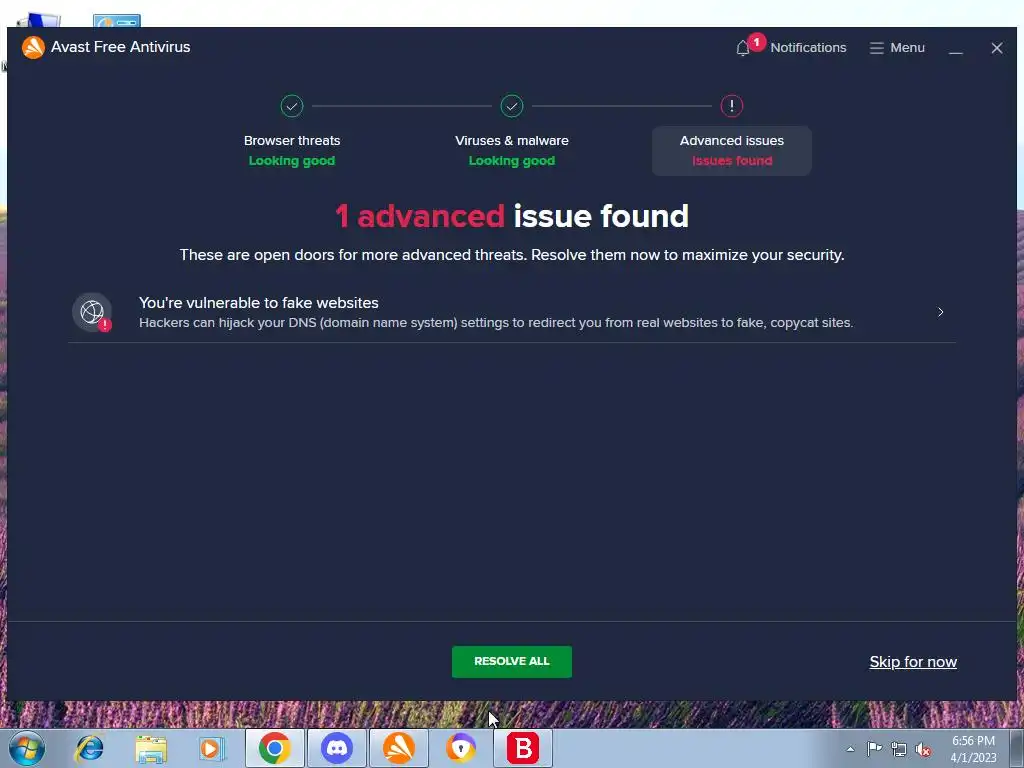
Task: Open Avast Secure Browser taskbar icon
Action: [461, 748]
